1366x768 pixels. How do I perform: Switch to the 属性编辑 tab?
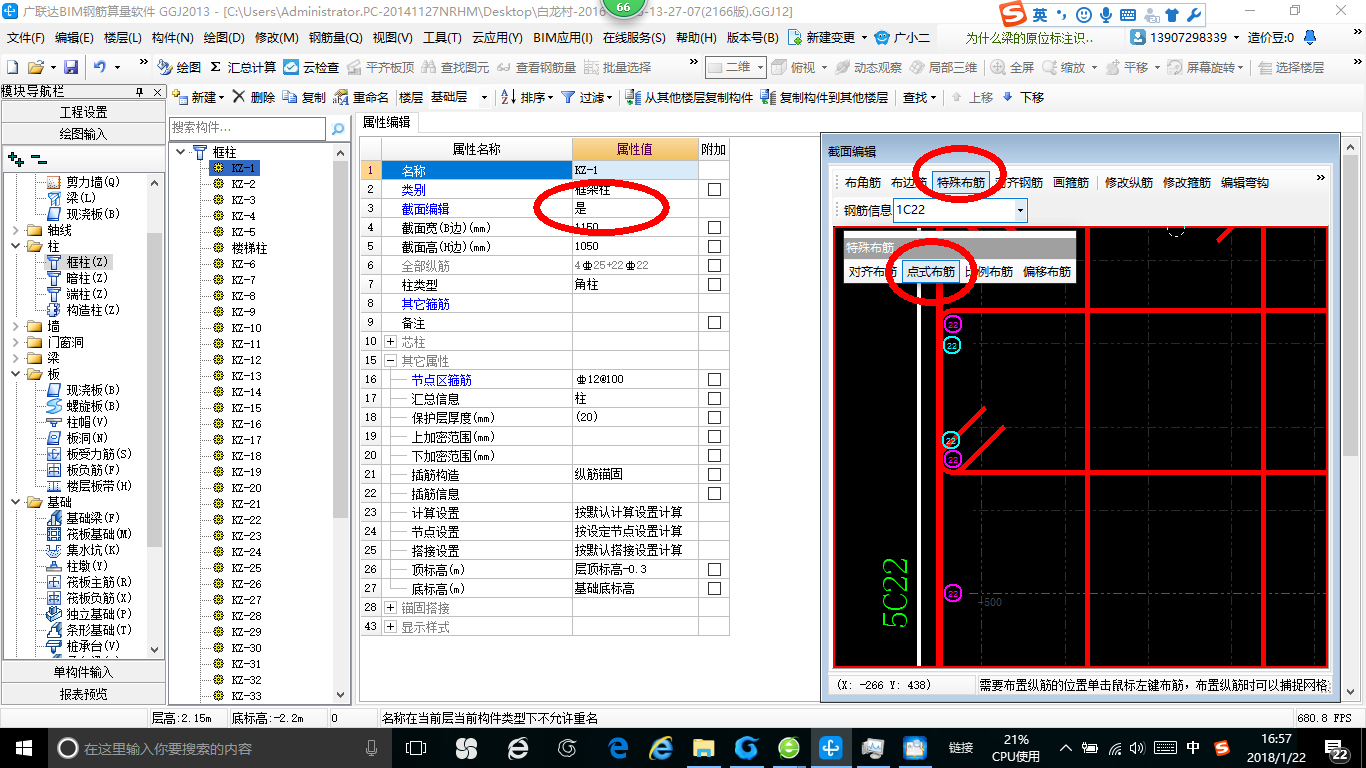(386, 122)
